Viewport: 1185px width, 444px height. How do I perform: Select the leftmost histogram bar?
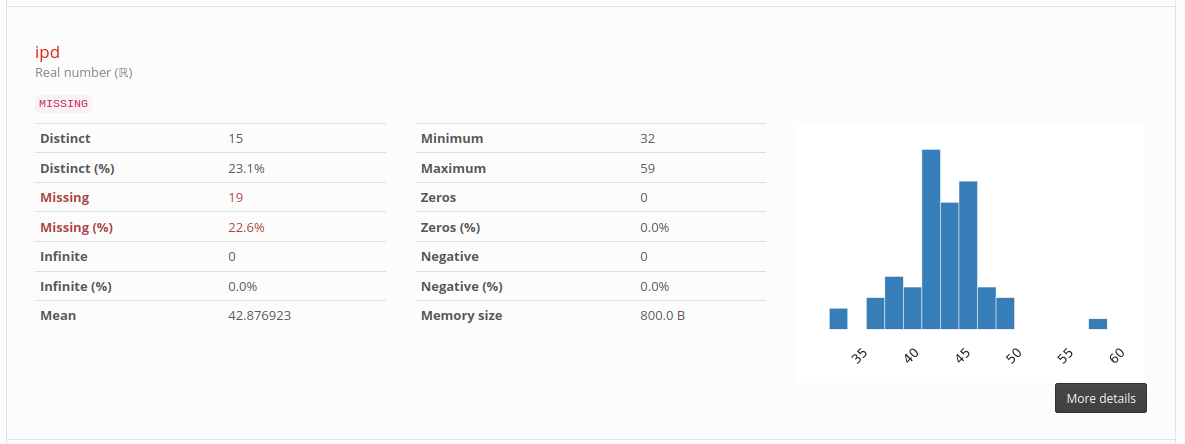pos(838,318)
